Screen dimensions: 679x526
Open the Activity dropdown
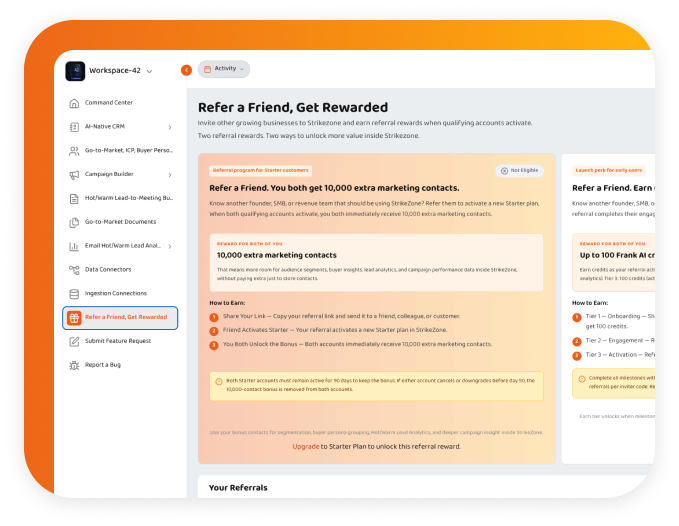tap(224, 69)
